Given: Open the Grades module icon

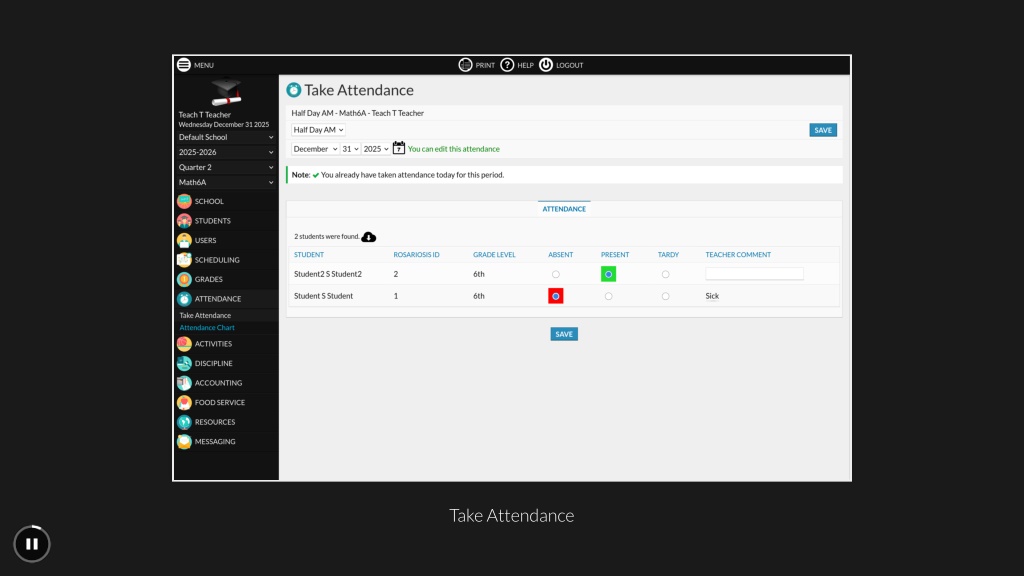Looking at the screenshot, I should 184,279.
